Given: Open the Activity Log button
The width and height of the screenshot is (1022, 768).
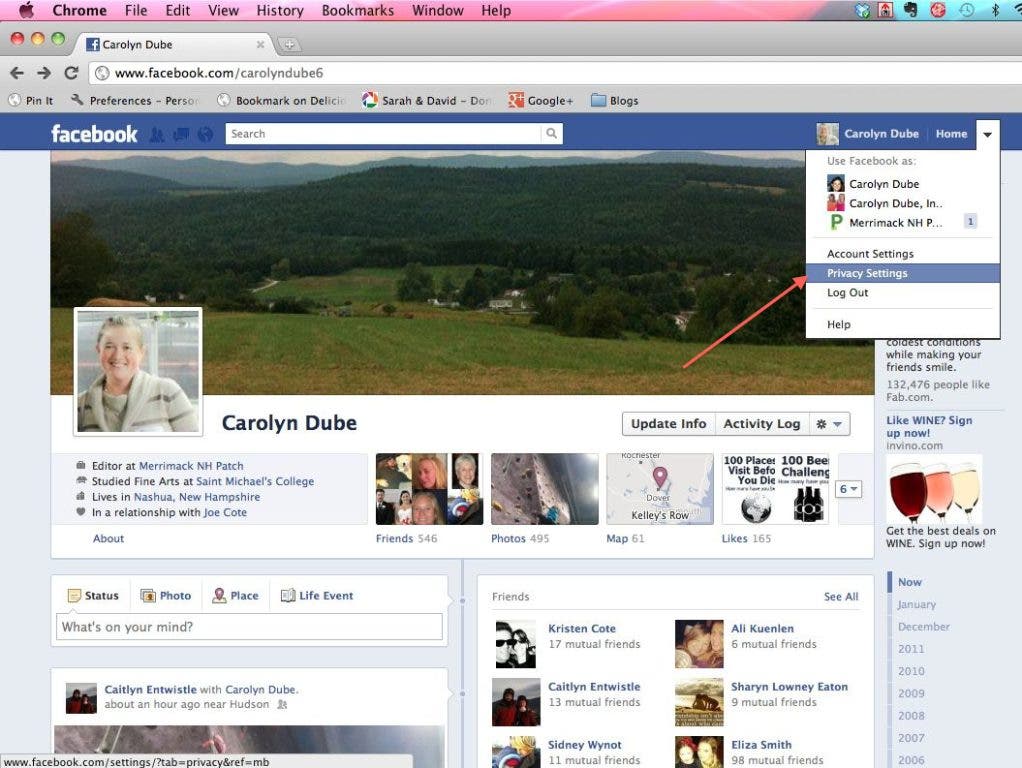Looking at the screenshot, I should (762, 424).
